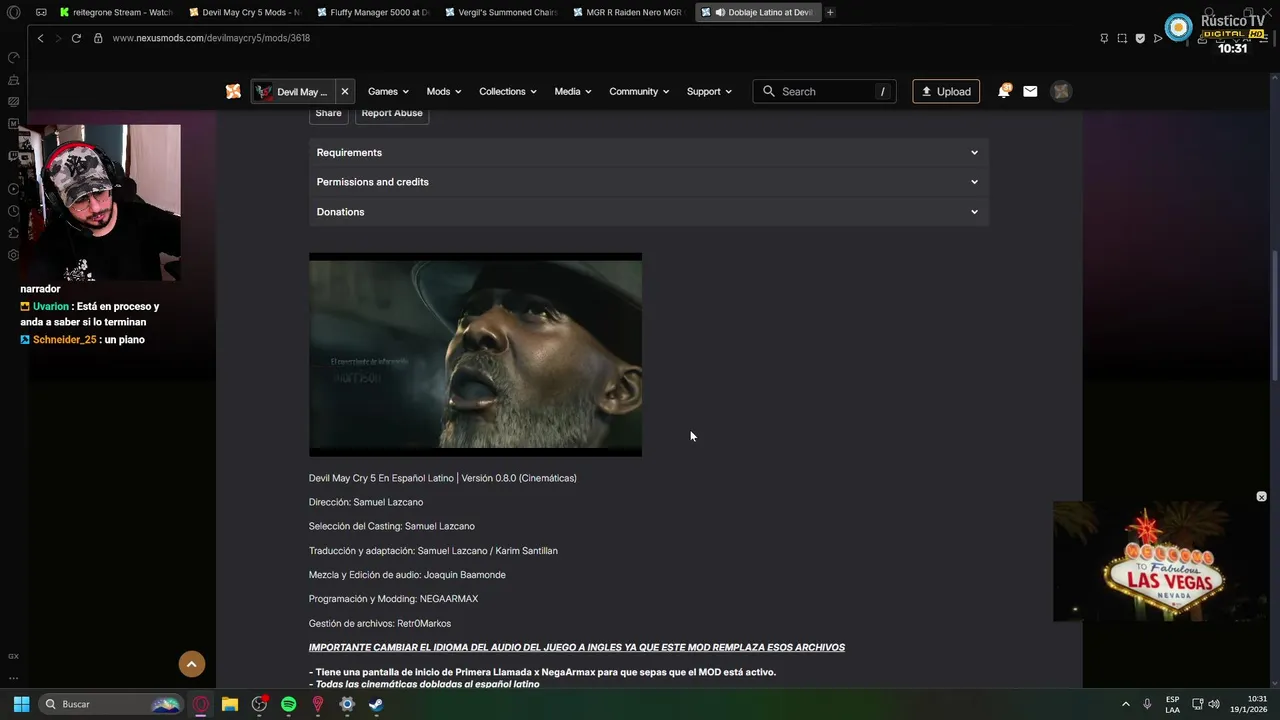Open the Support dropdown menu
1280x720 pixels.
pyautogui.click(x=709, y=91)
